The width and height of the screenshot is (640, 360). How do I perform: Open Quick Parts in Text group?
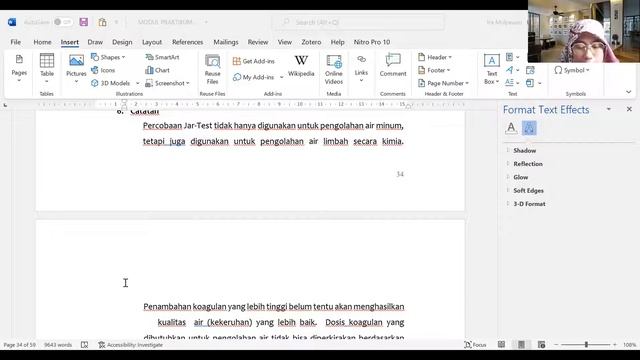513,57
